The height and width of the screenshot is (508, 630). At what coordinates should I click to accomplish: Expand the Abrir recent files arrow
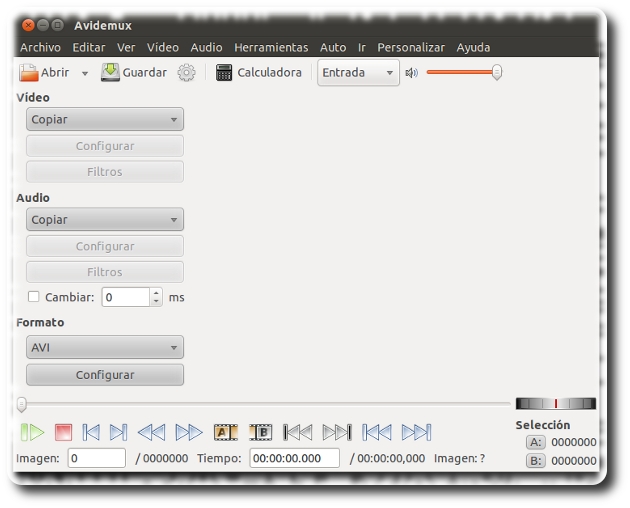[85, 74]
